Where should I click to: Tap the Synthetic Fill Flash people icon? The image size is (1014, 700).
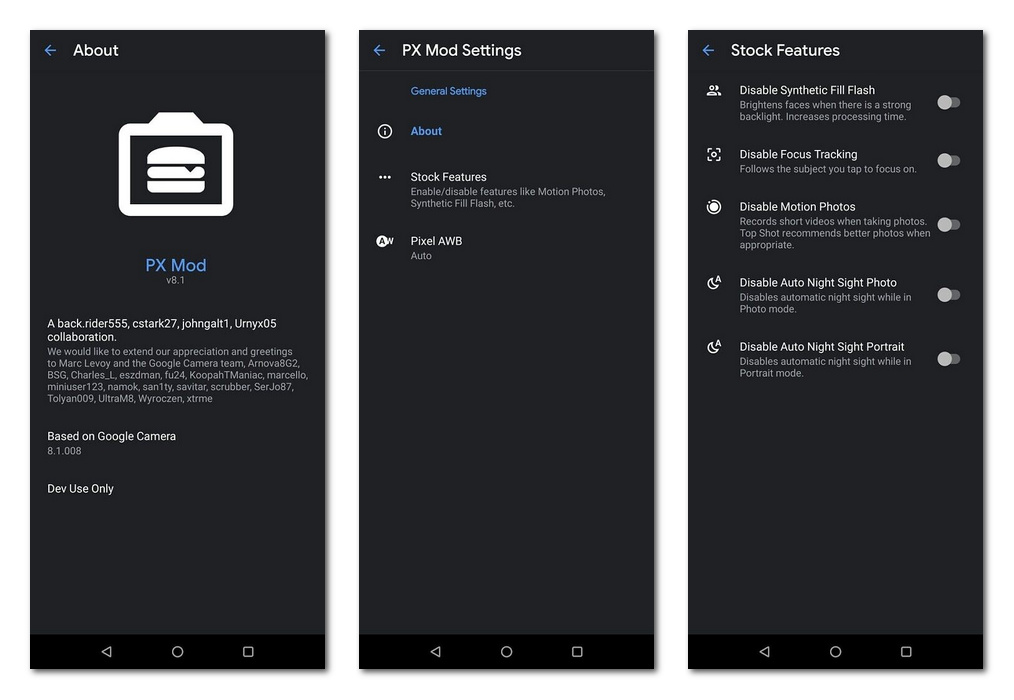[x=714, y=91]
